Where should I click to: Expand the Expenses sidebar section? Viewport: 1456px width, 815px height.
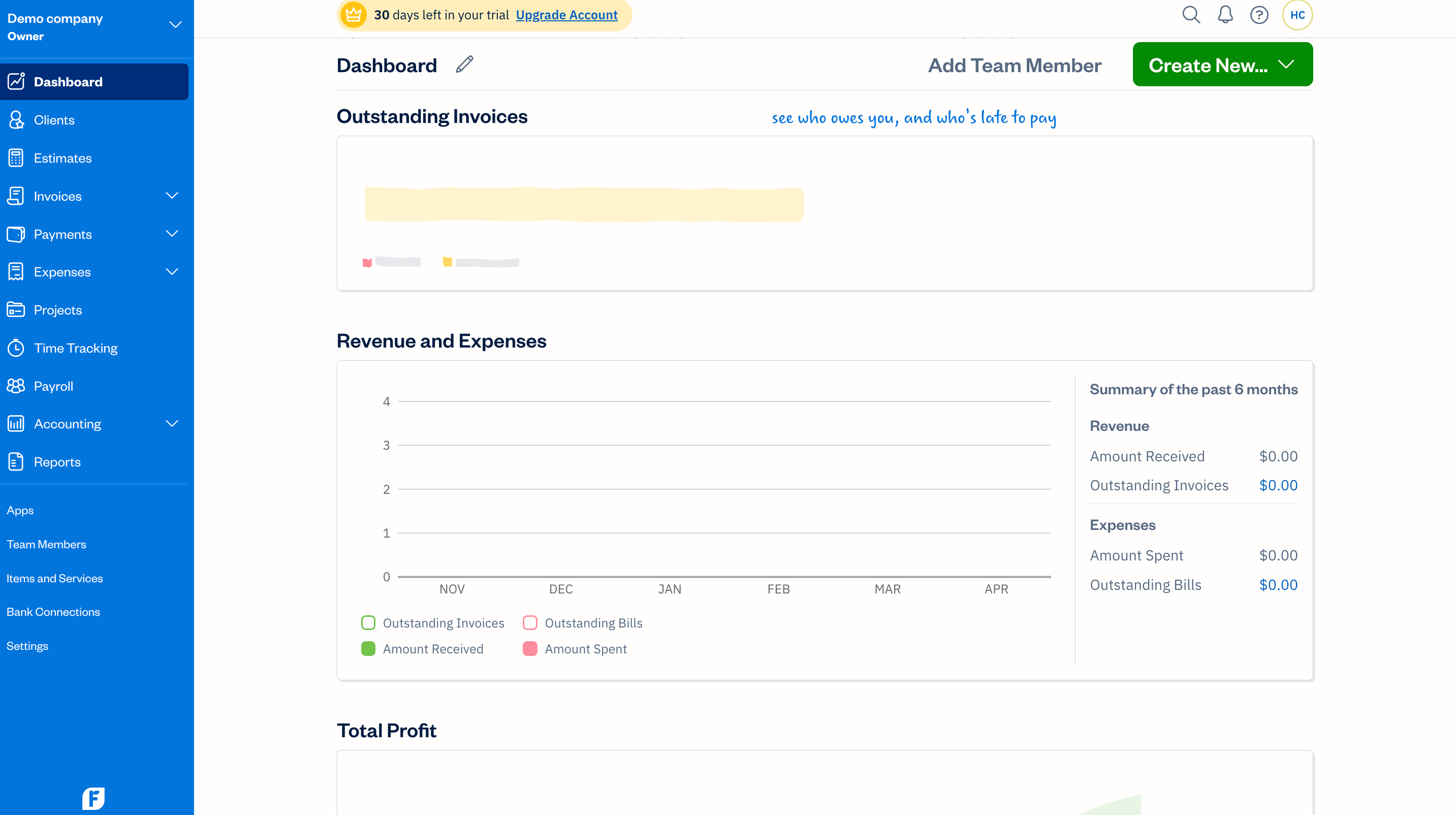(172, 271)
